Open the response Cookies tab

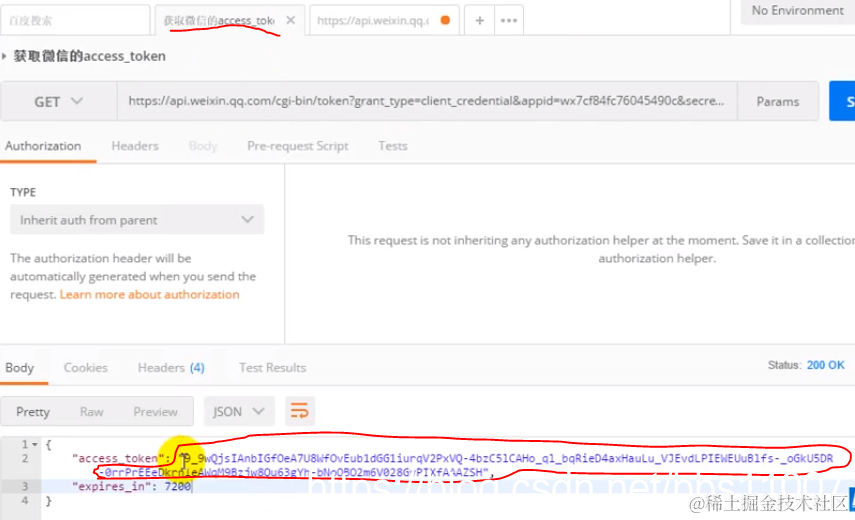(86, 368)
